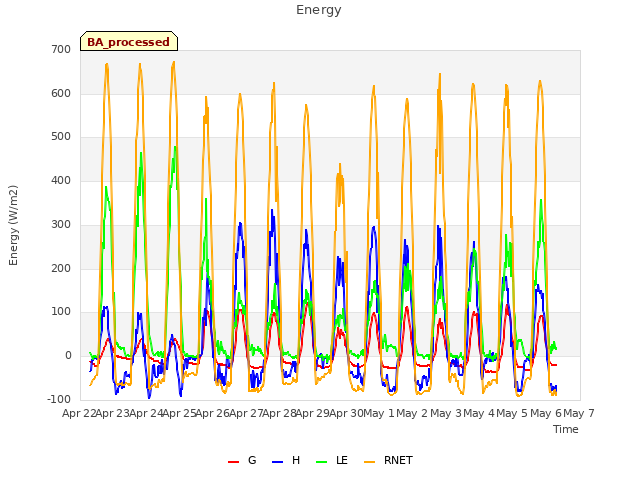
Task: Click the 200 y-axis tick label
Action: pos(61,269)
